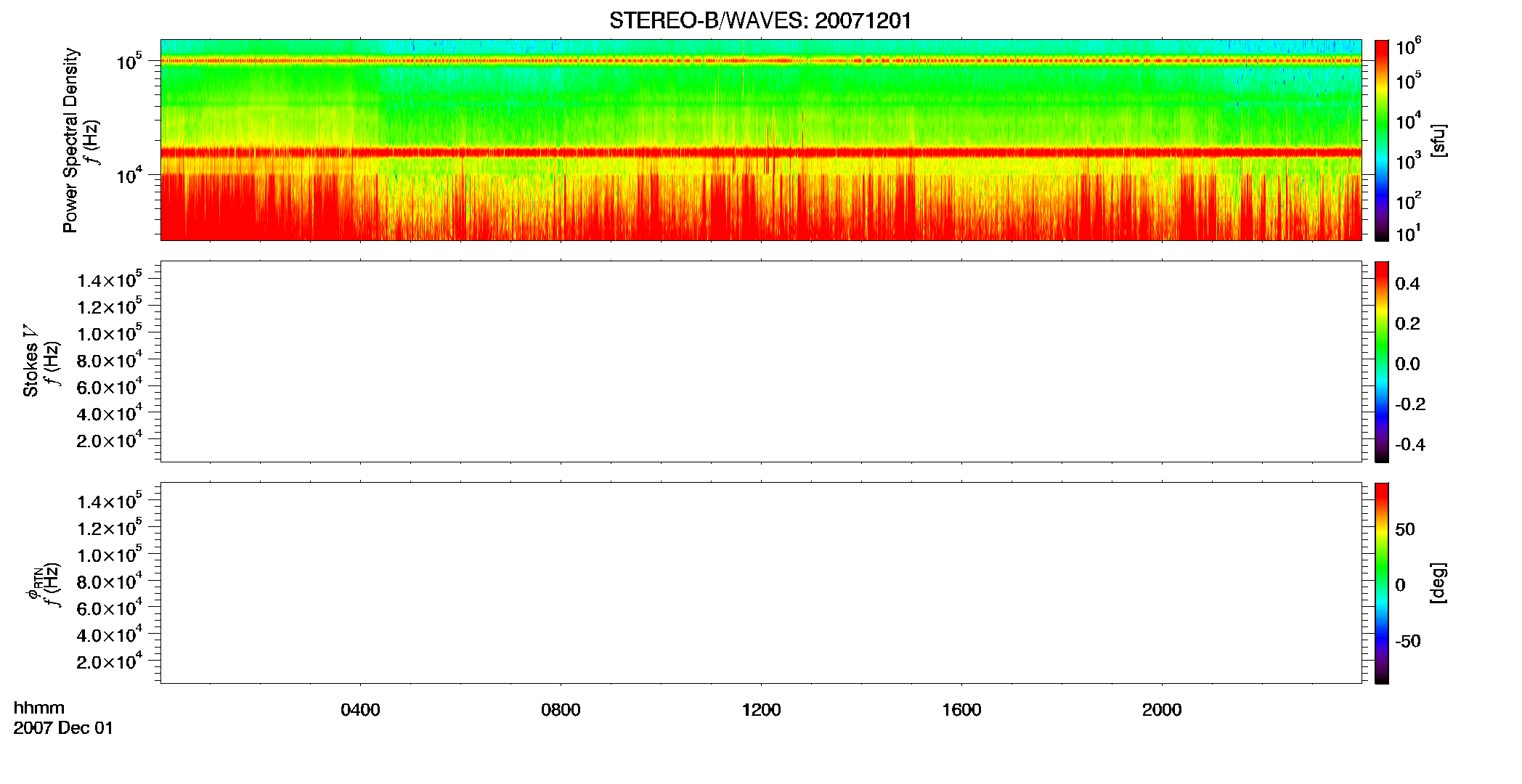The image size is (1522, 784).
Task: Click the phi RTN degree colorbar
Action: pyautogui.click(x=1381, y=583)
